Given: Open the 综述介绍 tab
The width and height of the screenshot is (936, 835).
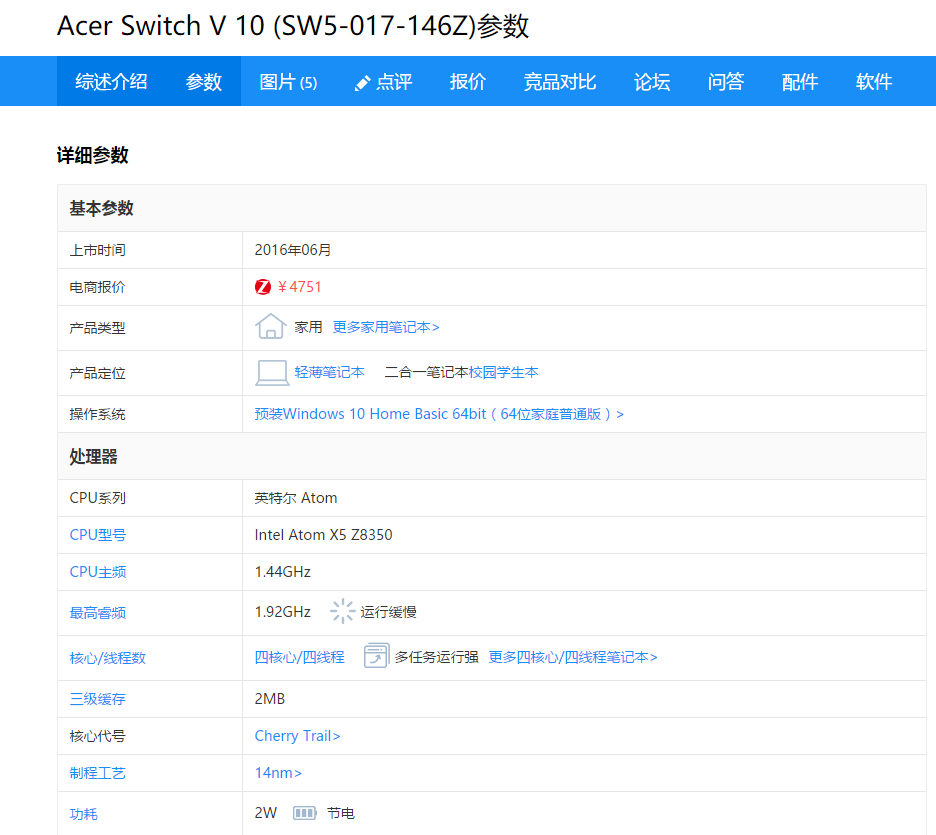Looking at the screenshot, I should tap(111, 81).
